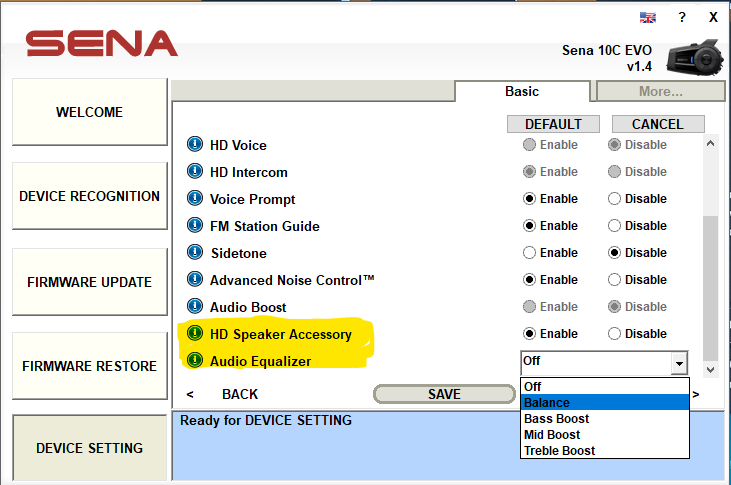Switch to the Basic tab
The image size is (731, 485).
pos(521,91)
